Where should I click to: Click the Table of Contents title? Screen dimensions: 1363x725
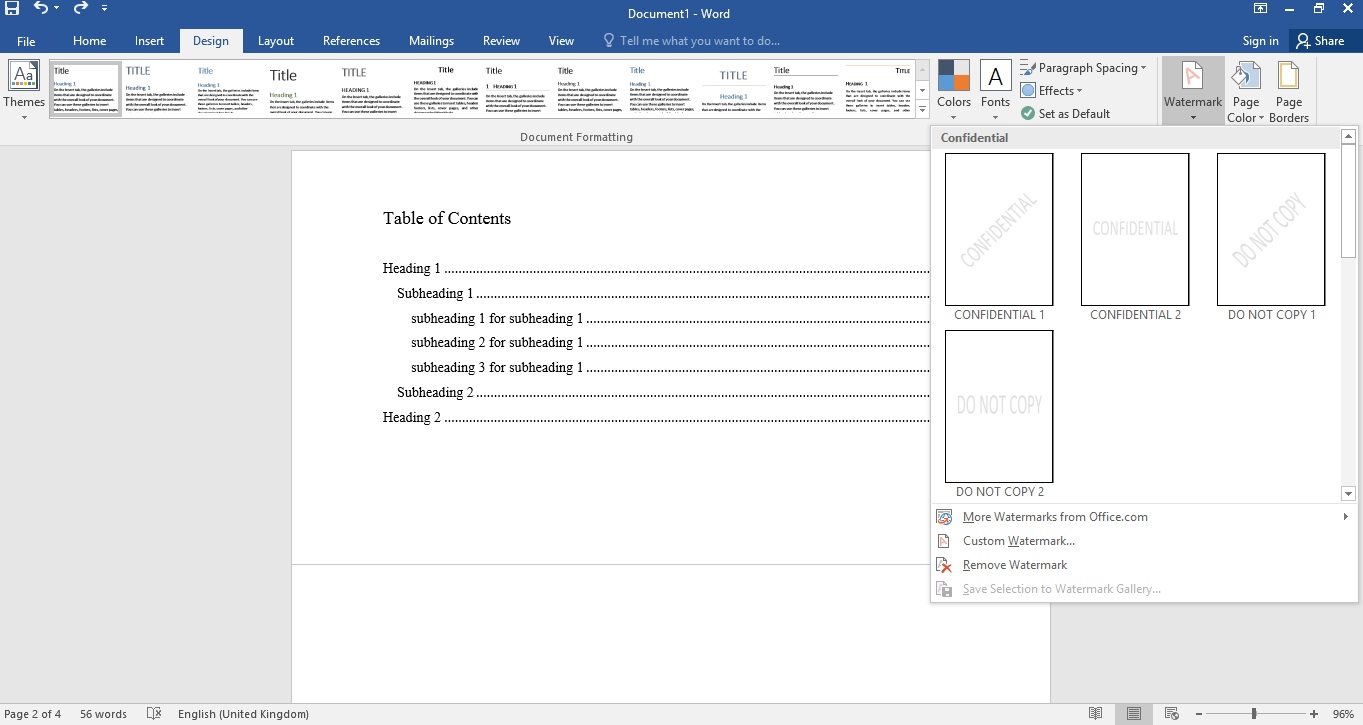coord(447,218)
